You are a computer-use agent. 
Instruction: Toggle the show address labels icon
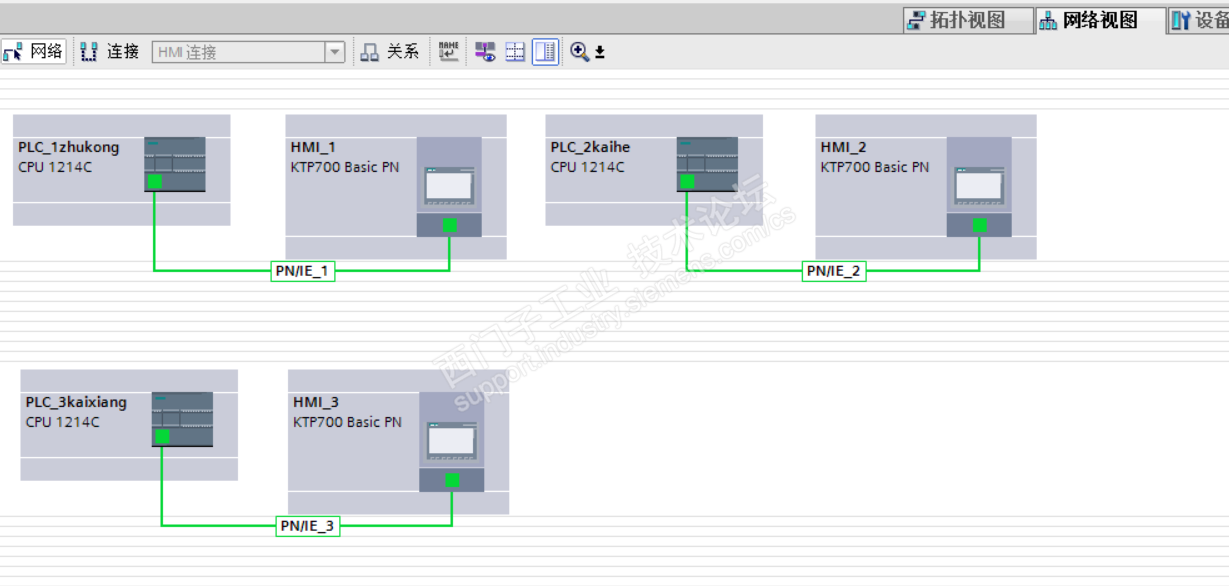tap(485, 52)
